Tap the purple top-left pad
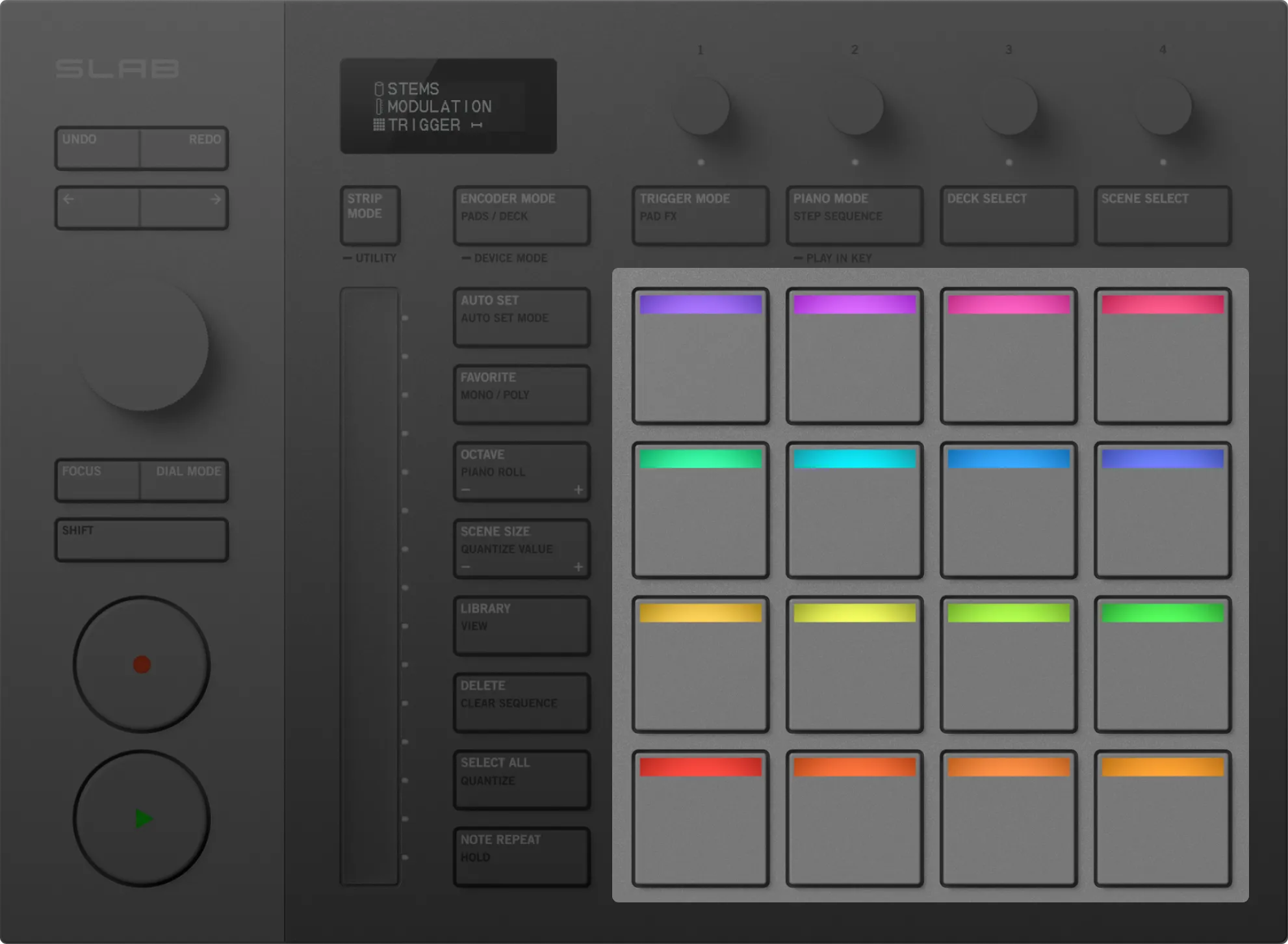1288x944 pixels. (700, 356)
